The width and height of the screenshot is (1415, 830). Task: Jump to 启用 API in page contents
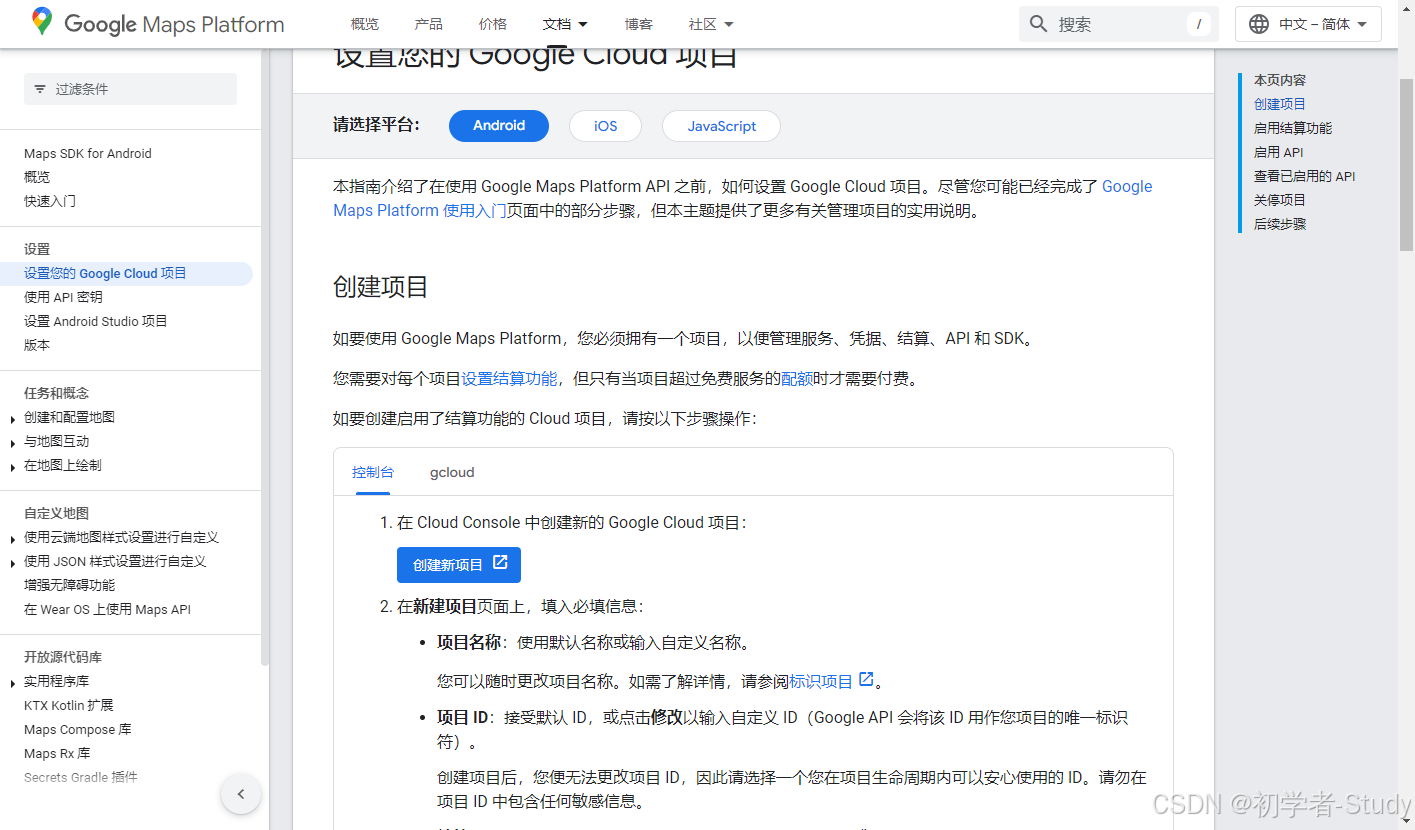tap(1279, 152)
